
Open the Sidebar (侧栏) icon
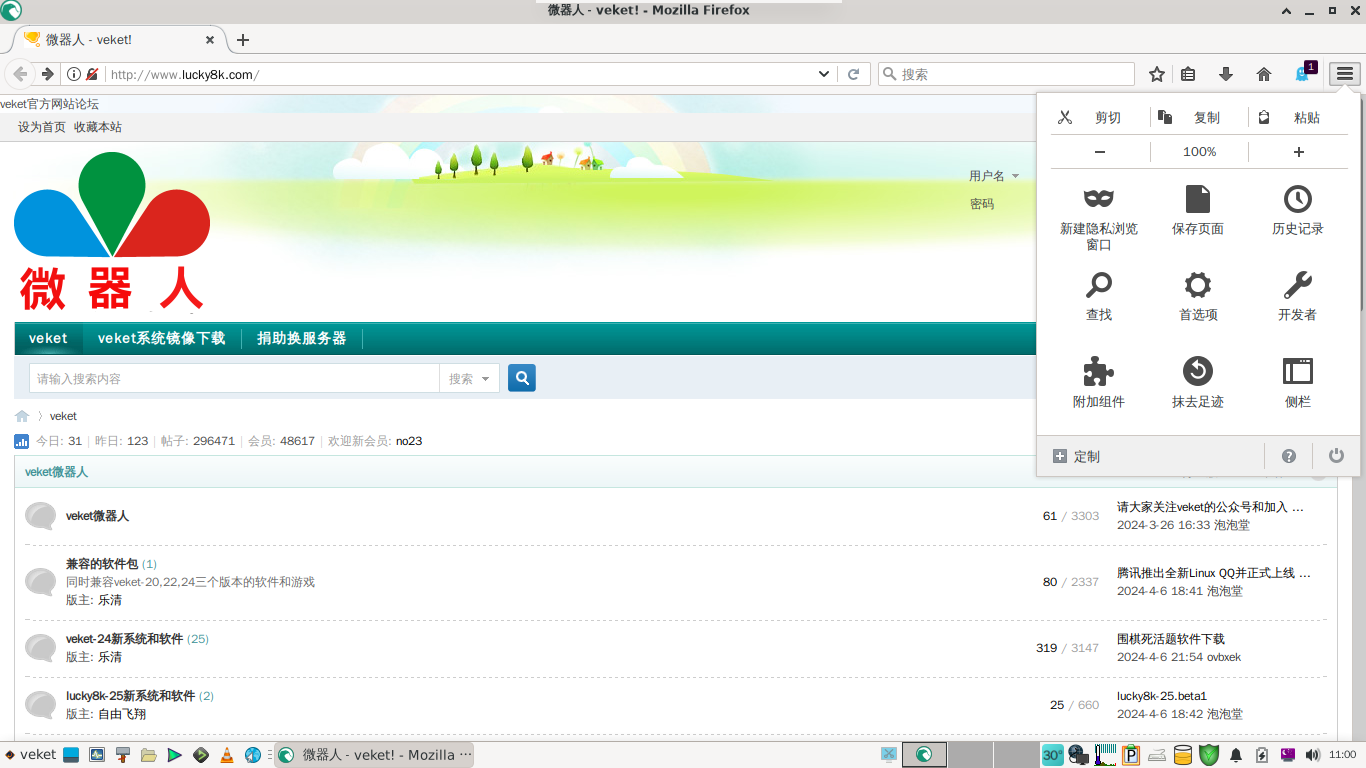(1298, 371)
